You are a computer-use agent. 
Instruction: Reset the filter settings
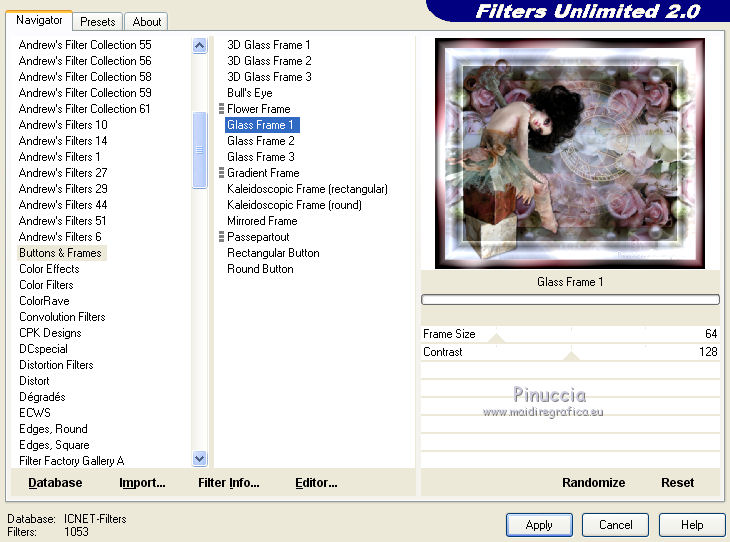pos(677,483)
